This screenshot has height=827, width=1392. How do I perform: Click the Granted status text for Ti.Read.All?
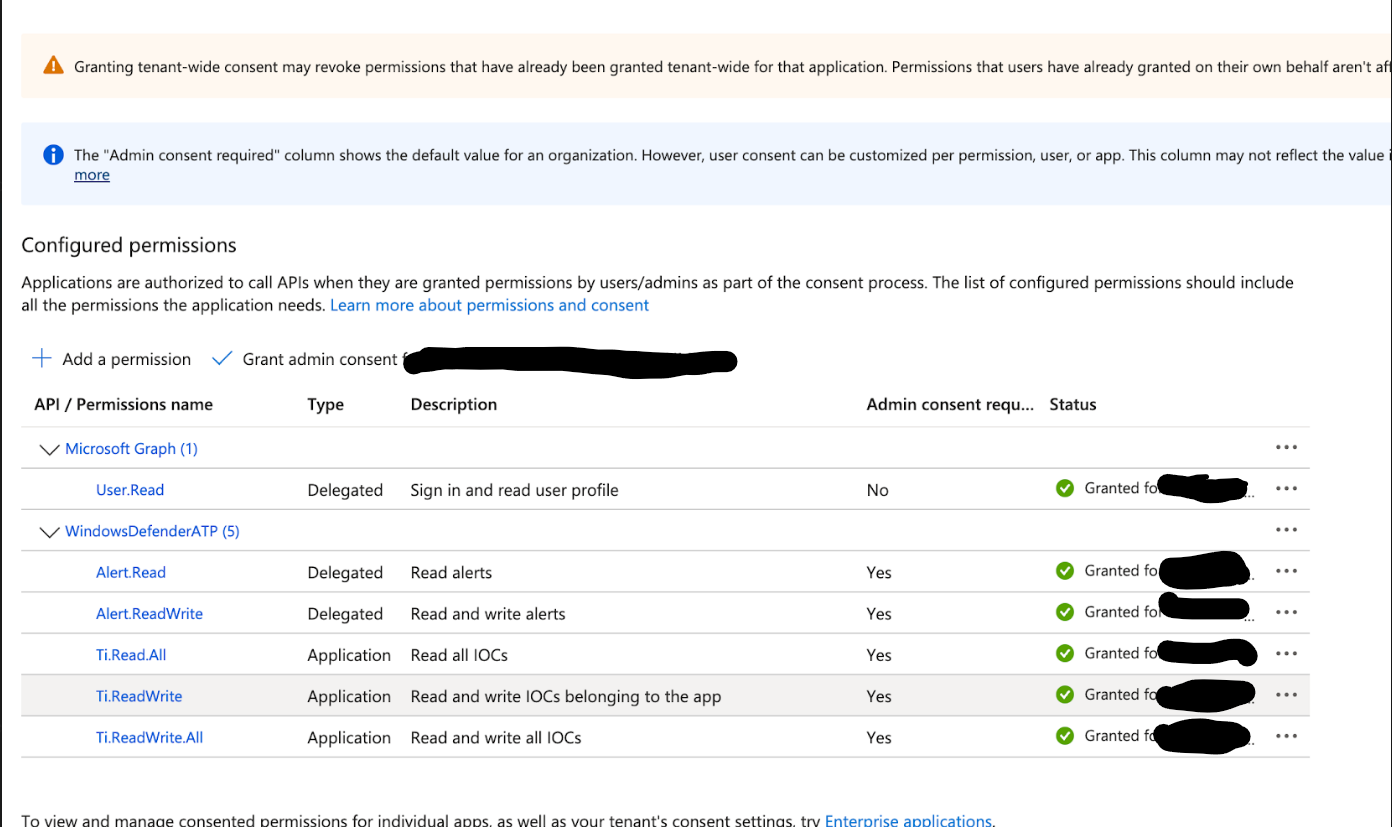pos(1120,653)
